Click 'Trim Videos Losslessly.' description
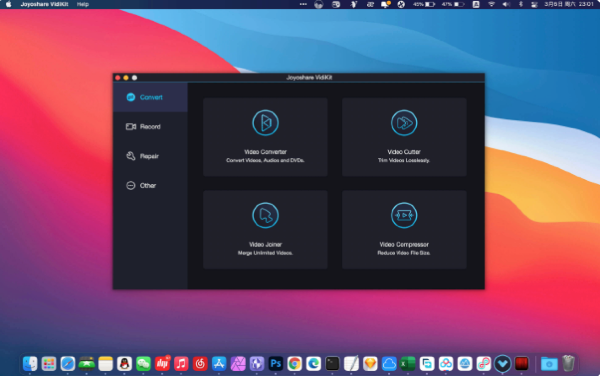Screen dimensions: 600x376 (404, 160)
